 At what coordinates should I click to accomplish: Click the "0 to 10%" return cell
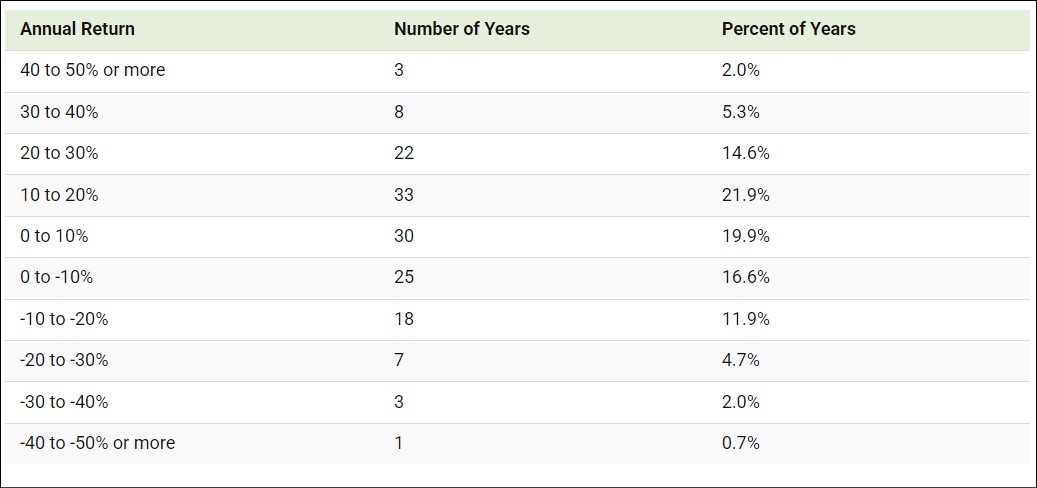(54, 236)
